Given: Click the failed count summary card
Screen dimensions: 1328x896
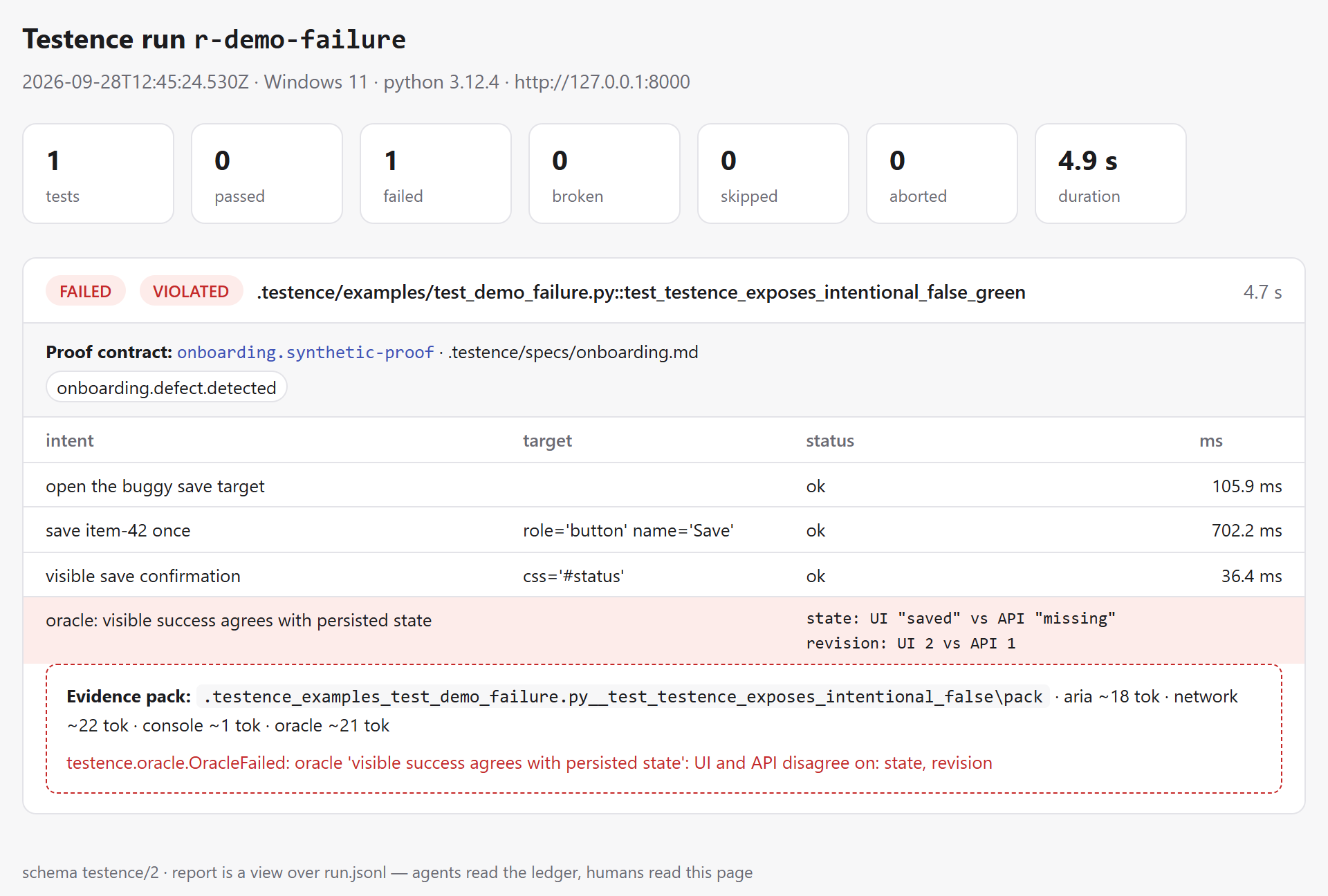Looking at the screenshot, I should [436, 174].
